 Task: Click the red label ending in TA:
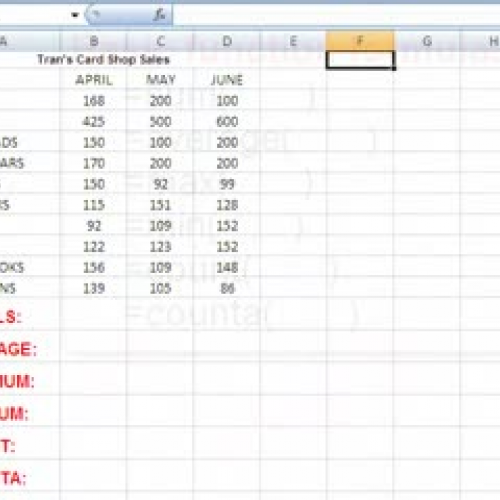(13, 478)
